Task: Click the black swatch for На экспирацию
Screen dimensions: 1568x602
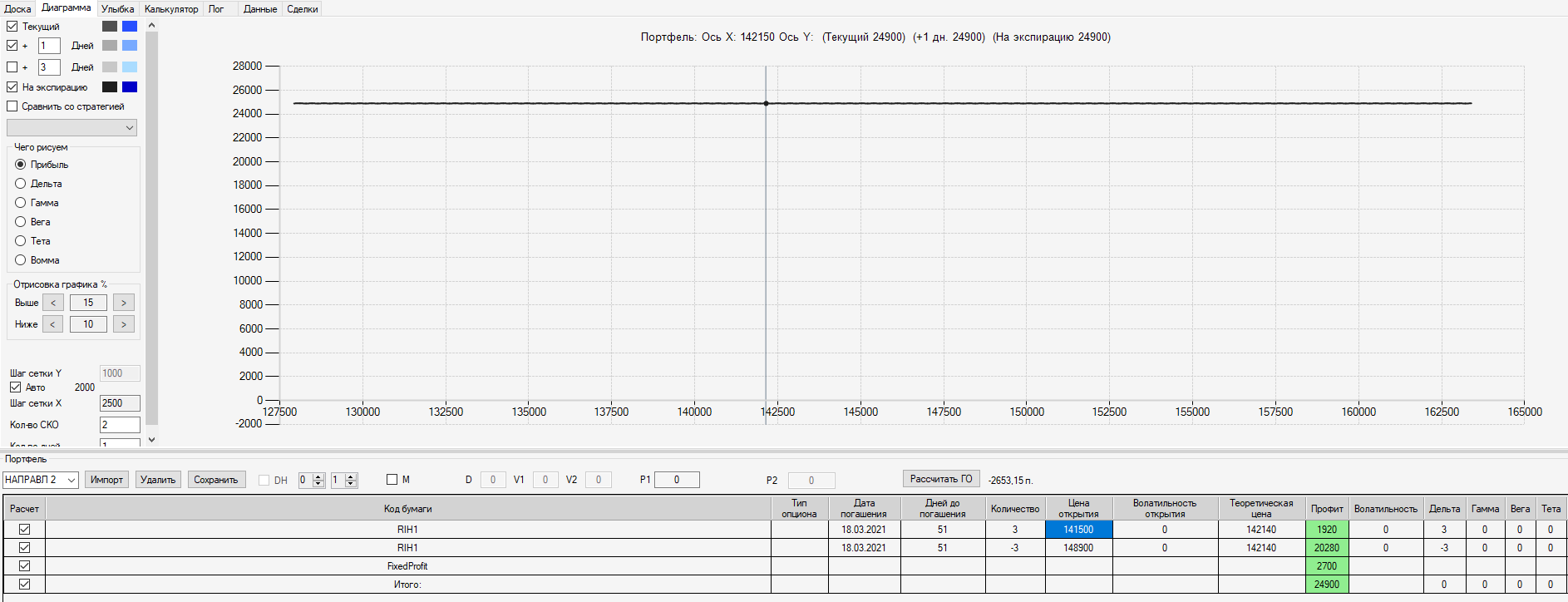Action: click(110, 86)
